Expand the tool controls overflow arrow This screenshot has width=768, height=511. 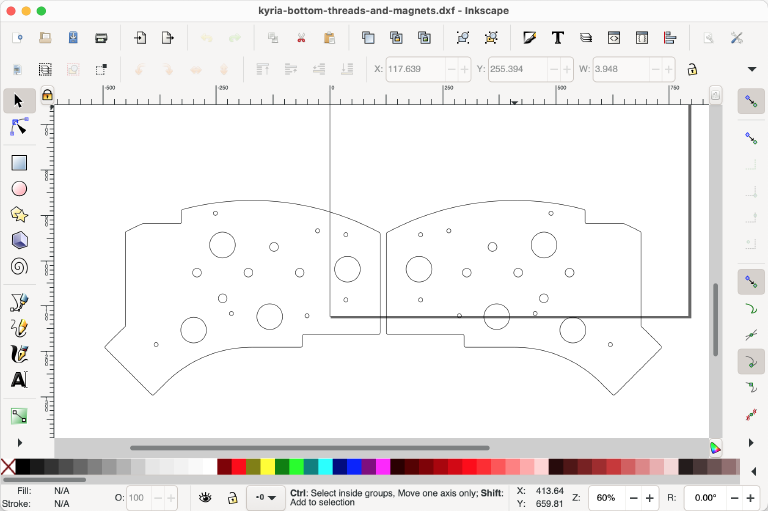tap(752, 69)
